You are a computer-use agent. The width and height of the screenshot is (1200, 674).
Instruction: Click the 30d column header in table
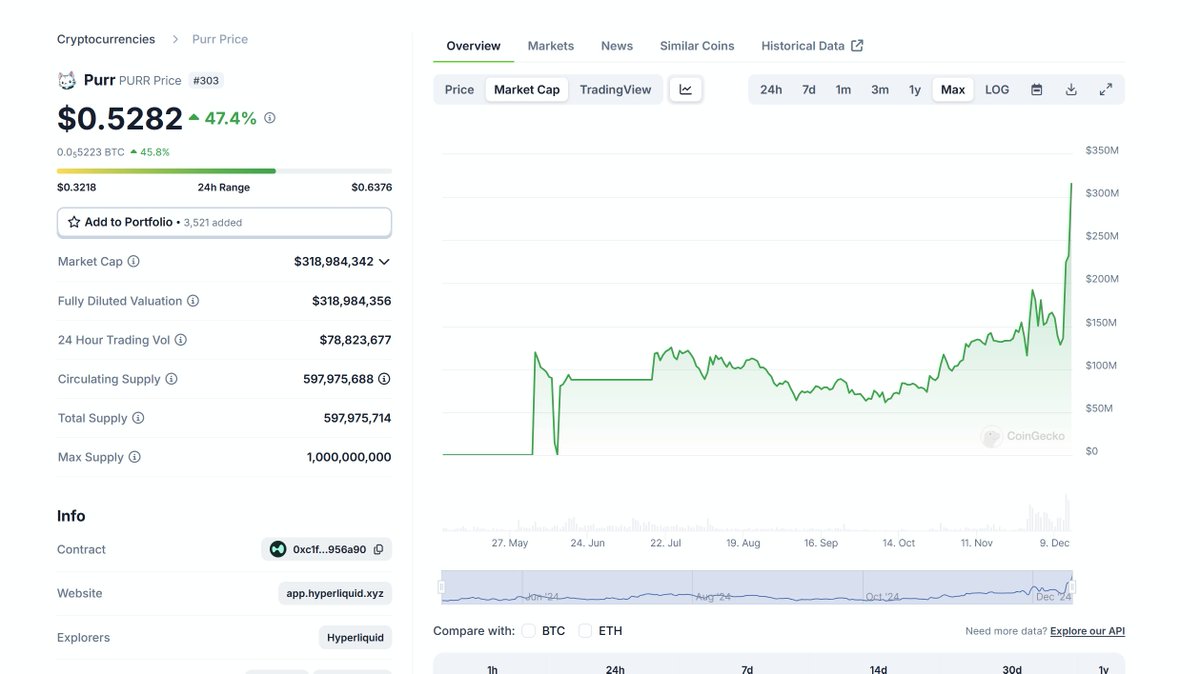[x=1012, y=669]
